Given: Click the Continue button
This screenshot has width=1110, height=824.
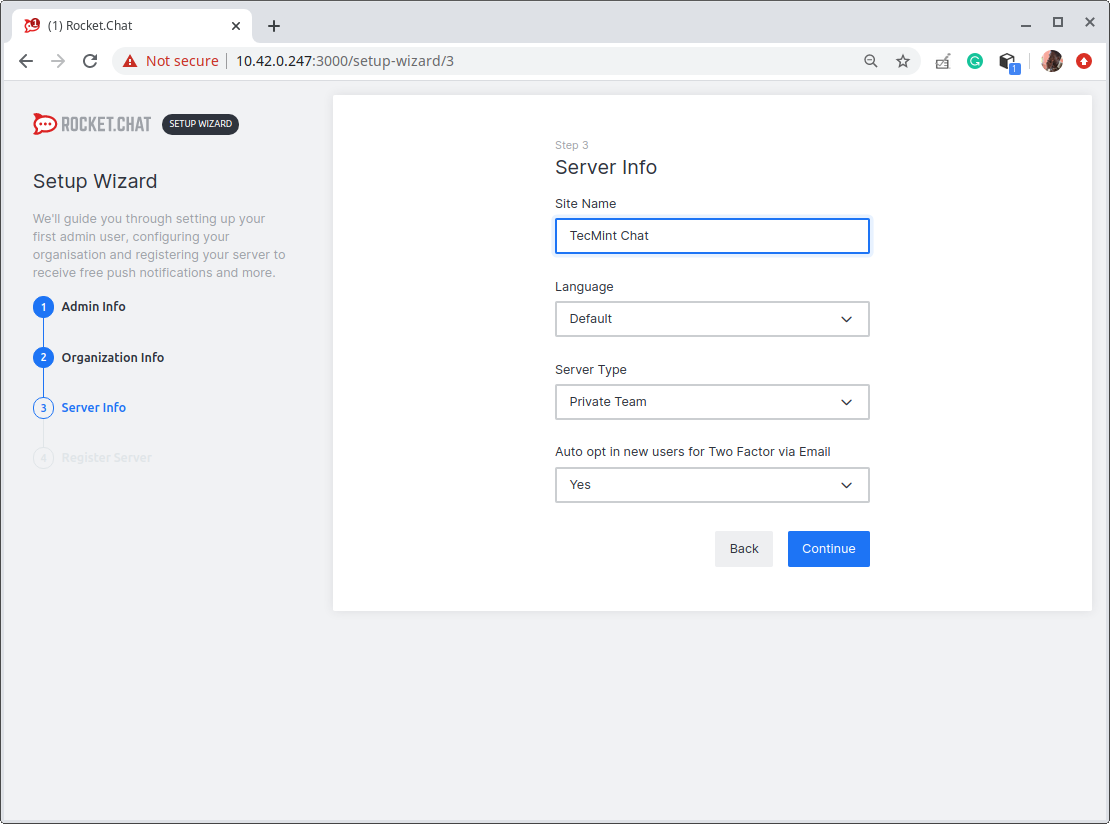Looking at the screenshot, I should (828, 549).
